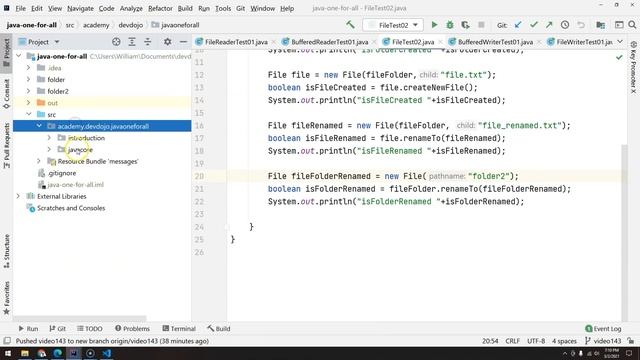Start debugging with the bug icon
This screenshot has height=360, width=640.
point(450,25)
